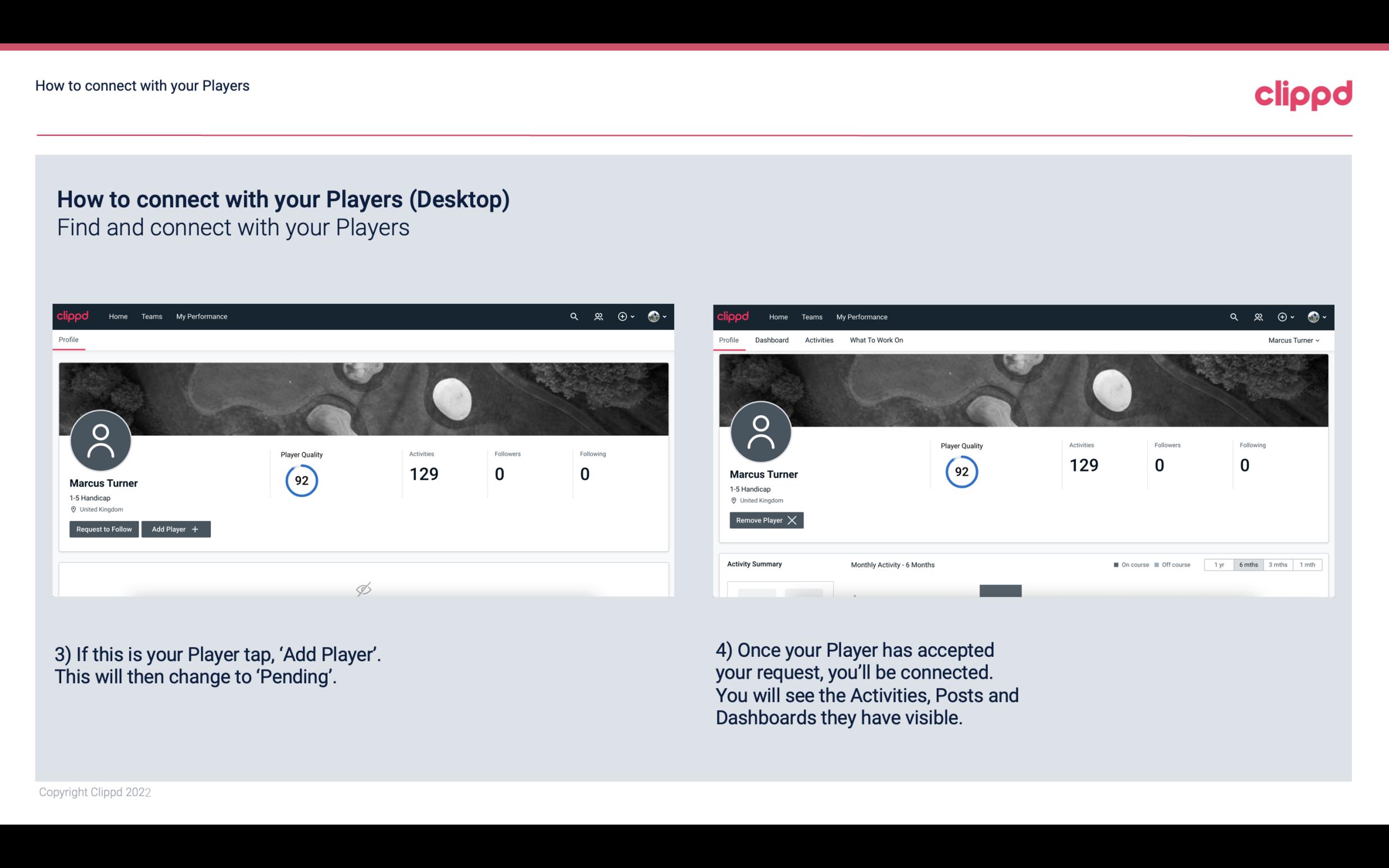The image size is (1389, 868).
Task: Click the search icon in right navbar
Action: (1233, 317)
